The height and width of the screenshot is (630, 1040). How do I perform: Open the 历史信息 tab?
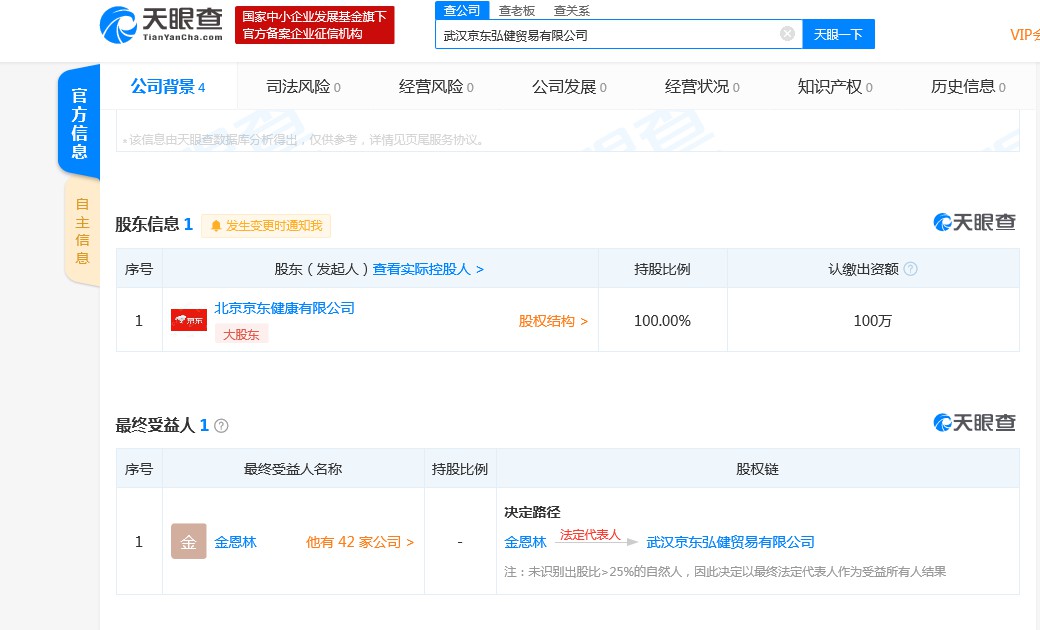point(968,87)
